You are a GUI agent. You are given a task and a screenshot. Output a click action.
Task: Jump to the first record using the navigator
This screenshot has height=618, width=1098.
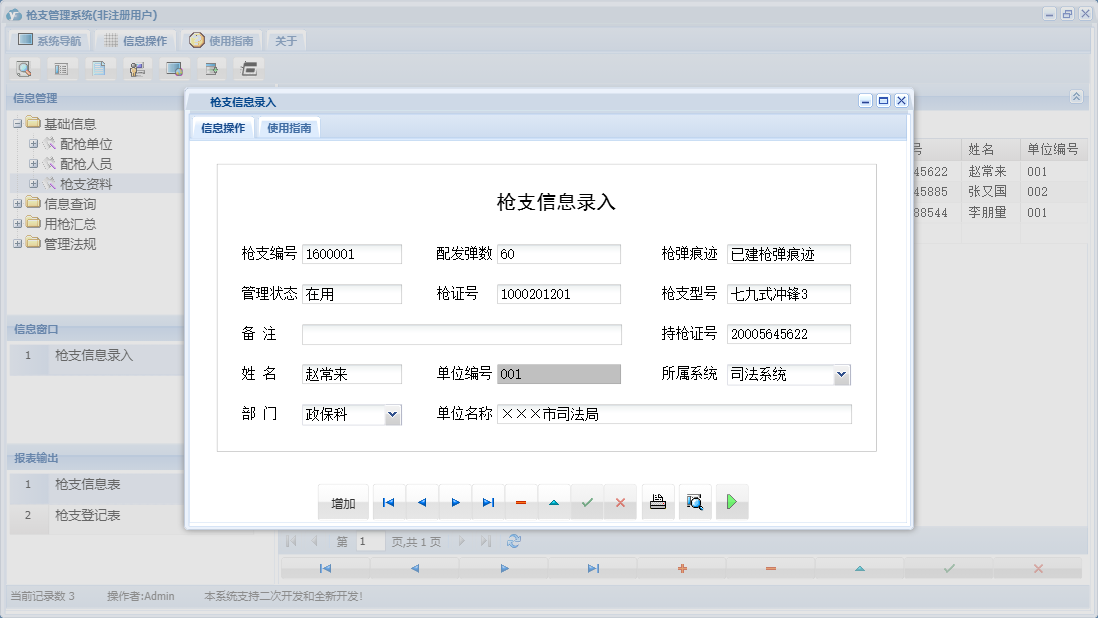[388, 502]
